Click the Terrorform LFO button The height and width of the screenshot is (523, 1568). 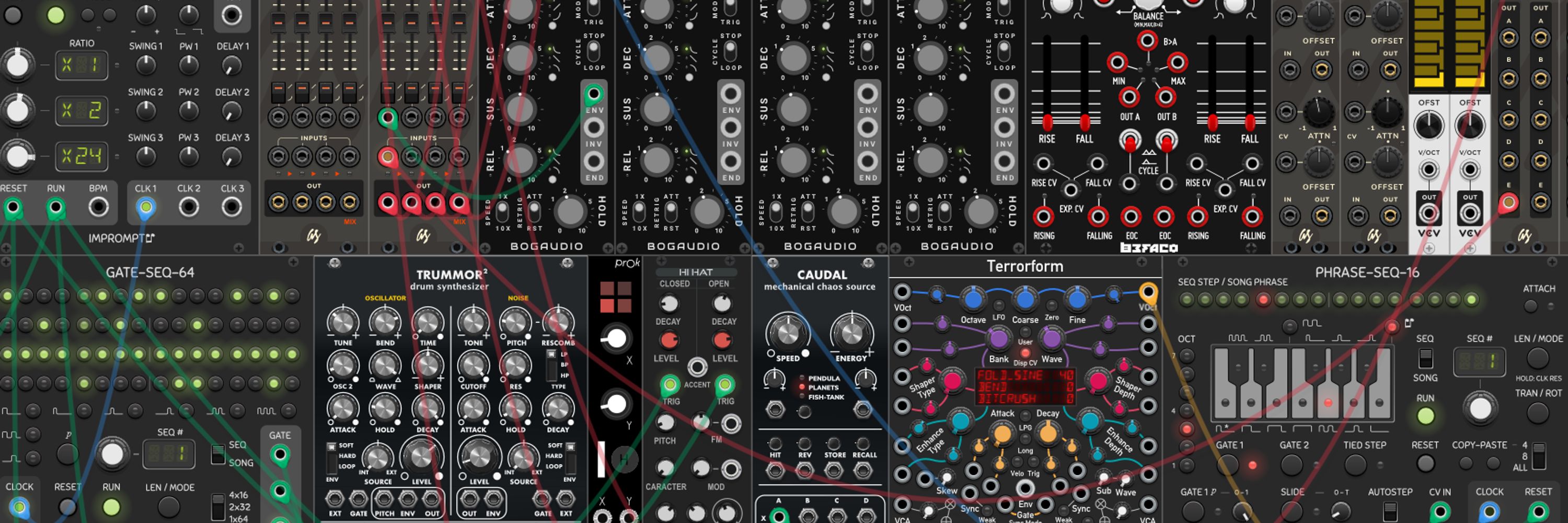click(x=999, y=305)
